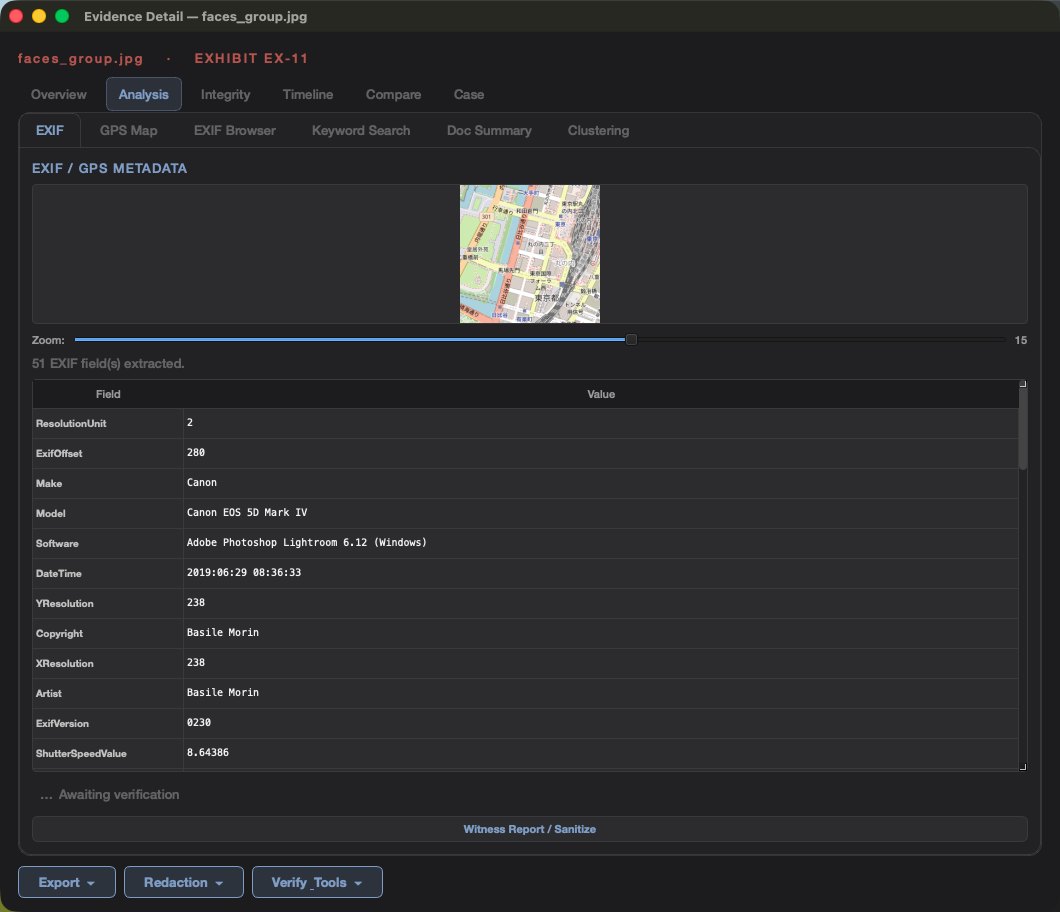Click the Copyright field name cell

pyautogui.click(x=108, y=633)
